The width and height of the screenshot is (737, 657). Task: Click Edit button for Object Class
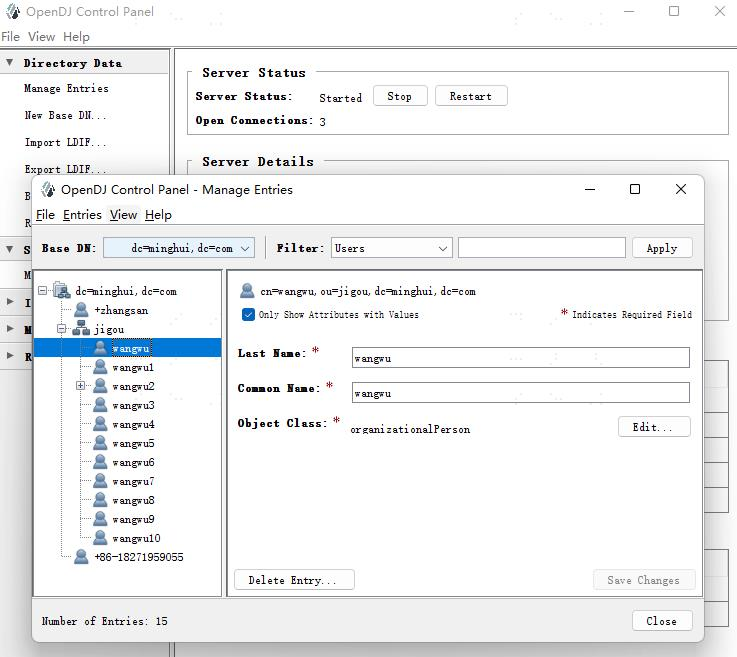pyautogui.click(x=654, y=427)
